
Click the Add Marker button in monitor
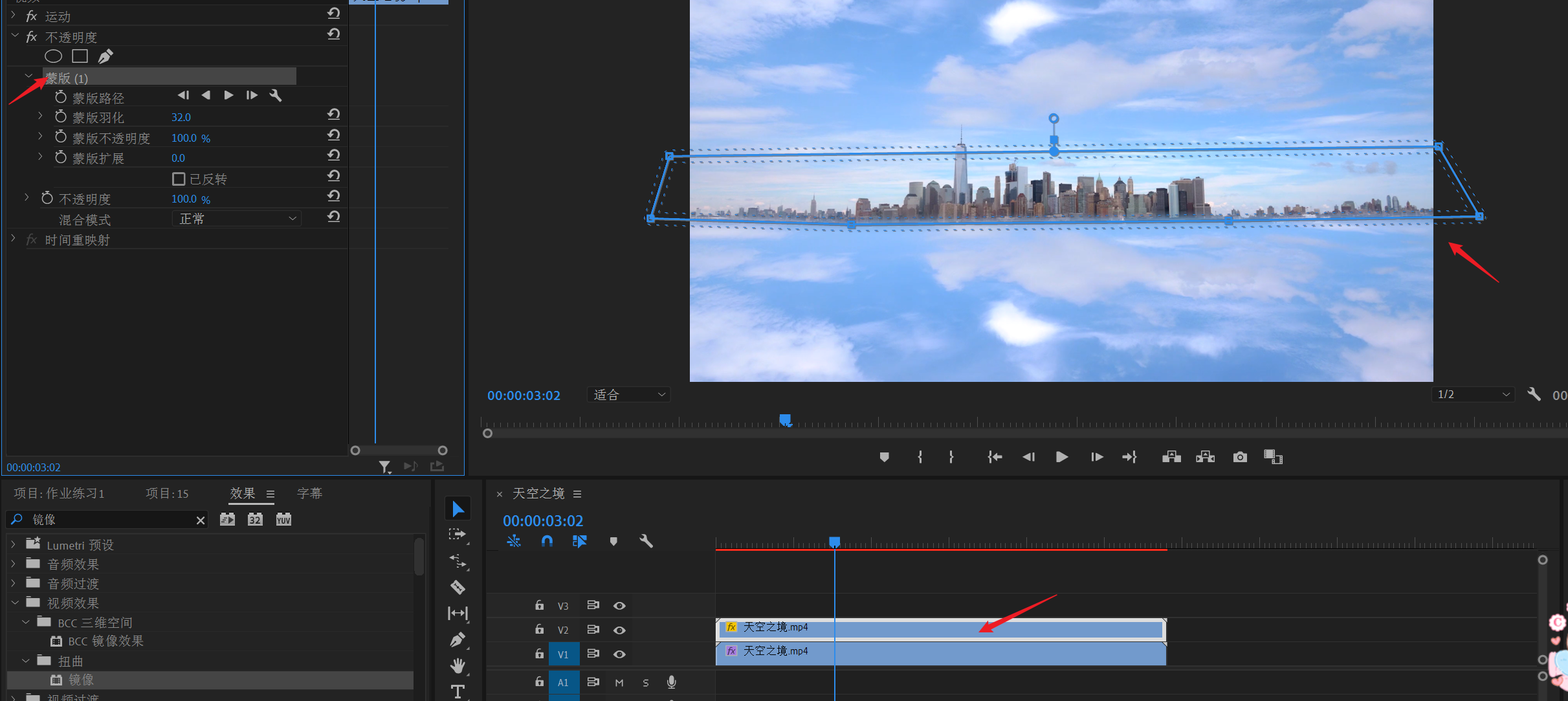[884, 457]
